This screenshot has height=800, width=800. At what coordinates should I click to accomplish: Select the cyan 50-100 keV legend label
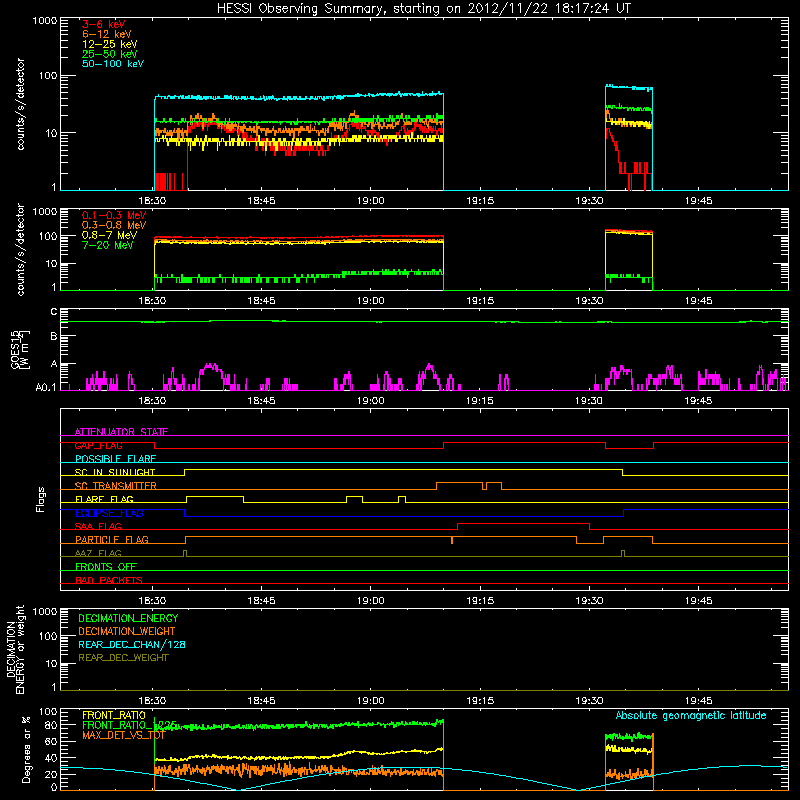point(113,64)
